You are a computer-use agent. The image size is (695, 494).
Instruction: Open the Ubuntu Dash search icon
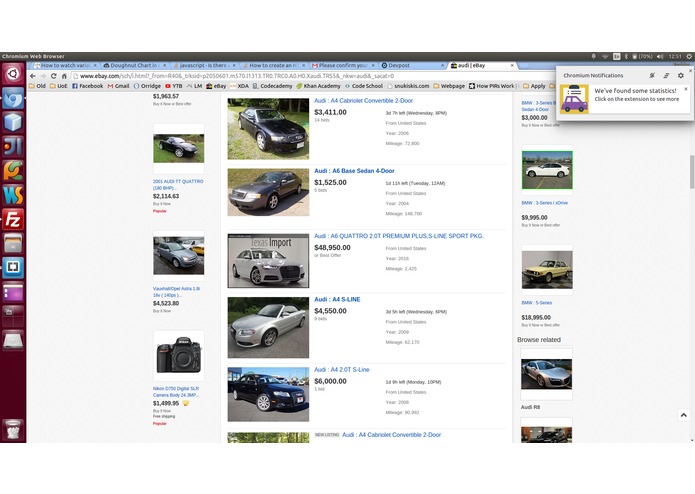[x=13, y=74]
